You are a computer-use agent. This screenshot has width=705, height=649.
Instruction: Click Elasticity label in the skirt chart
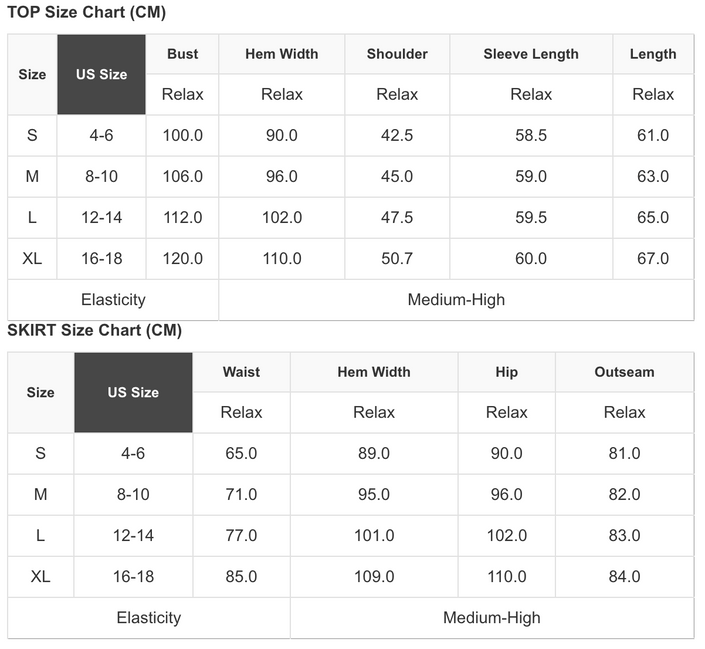click(149, 618)
